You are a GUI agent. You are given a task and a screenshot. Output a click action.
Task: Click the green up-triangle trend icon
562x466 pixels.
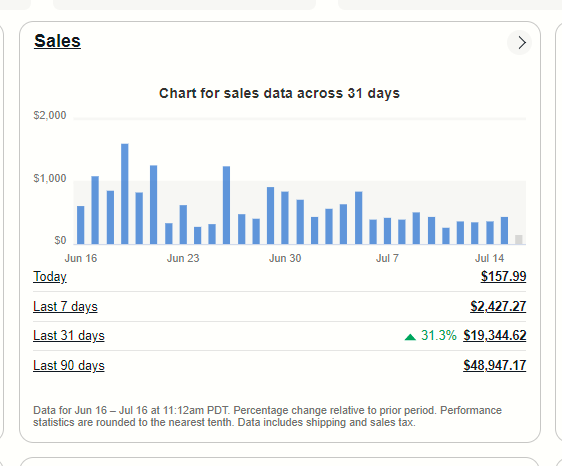point(410,337)
